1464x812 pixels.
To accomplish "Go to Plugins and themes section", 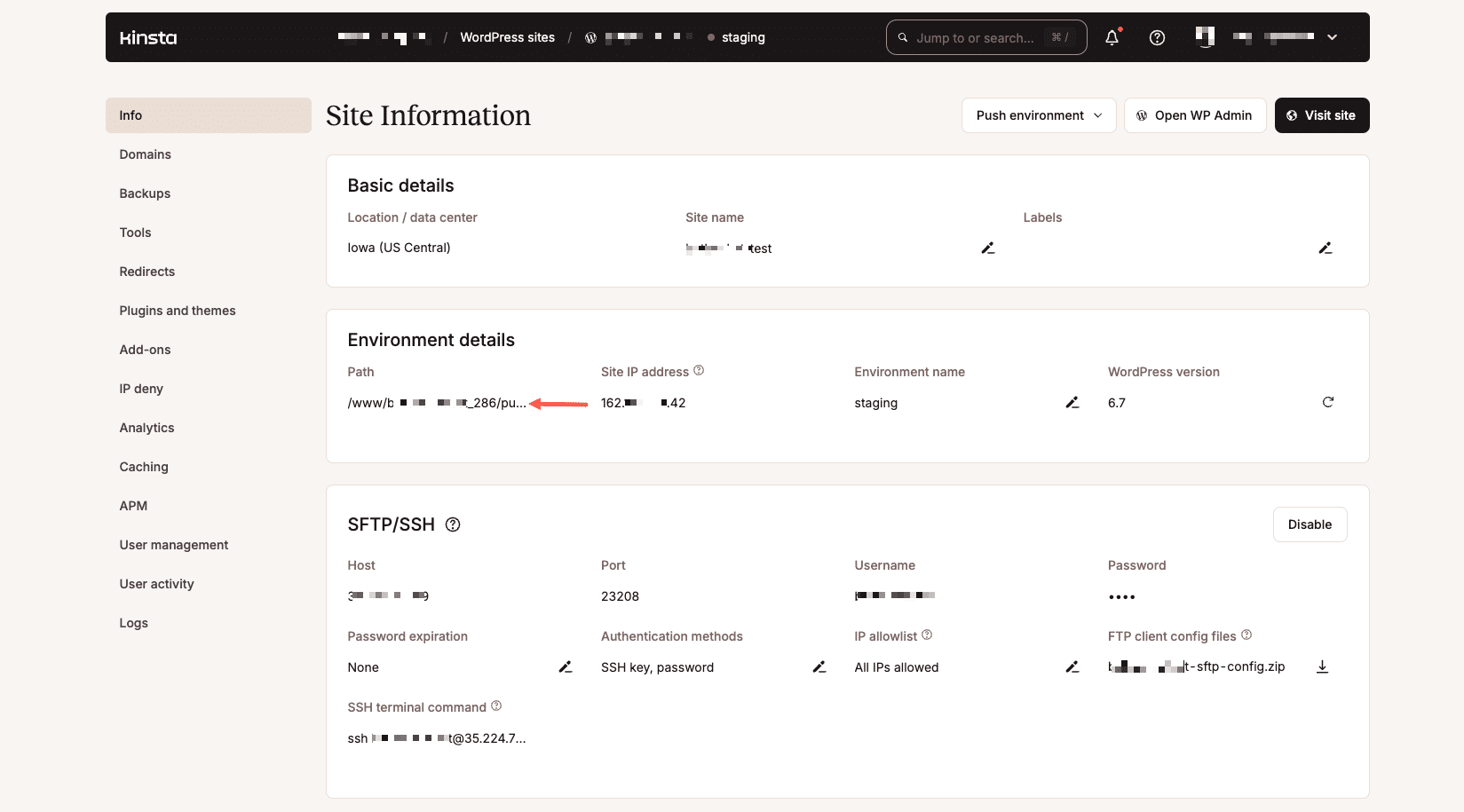I will [178, 311].
